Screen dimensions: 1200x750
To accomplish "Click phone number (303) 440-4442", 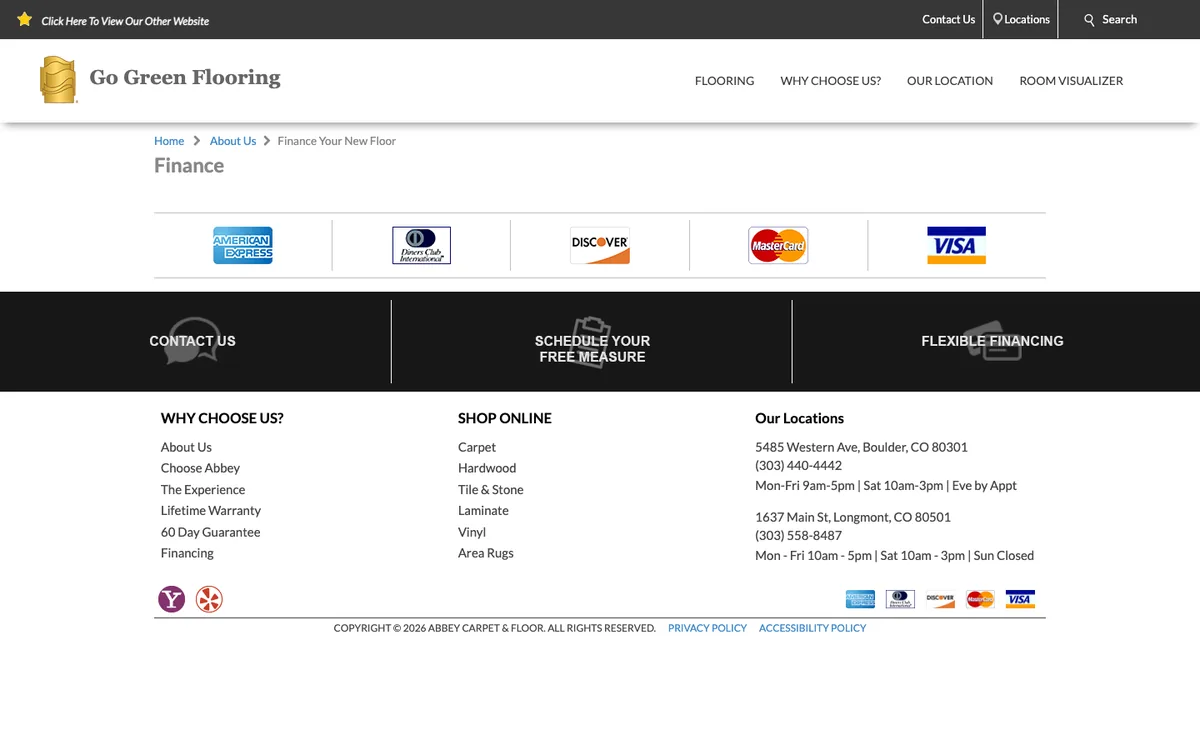I will [798, 465].
